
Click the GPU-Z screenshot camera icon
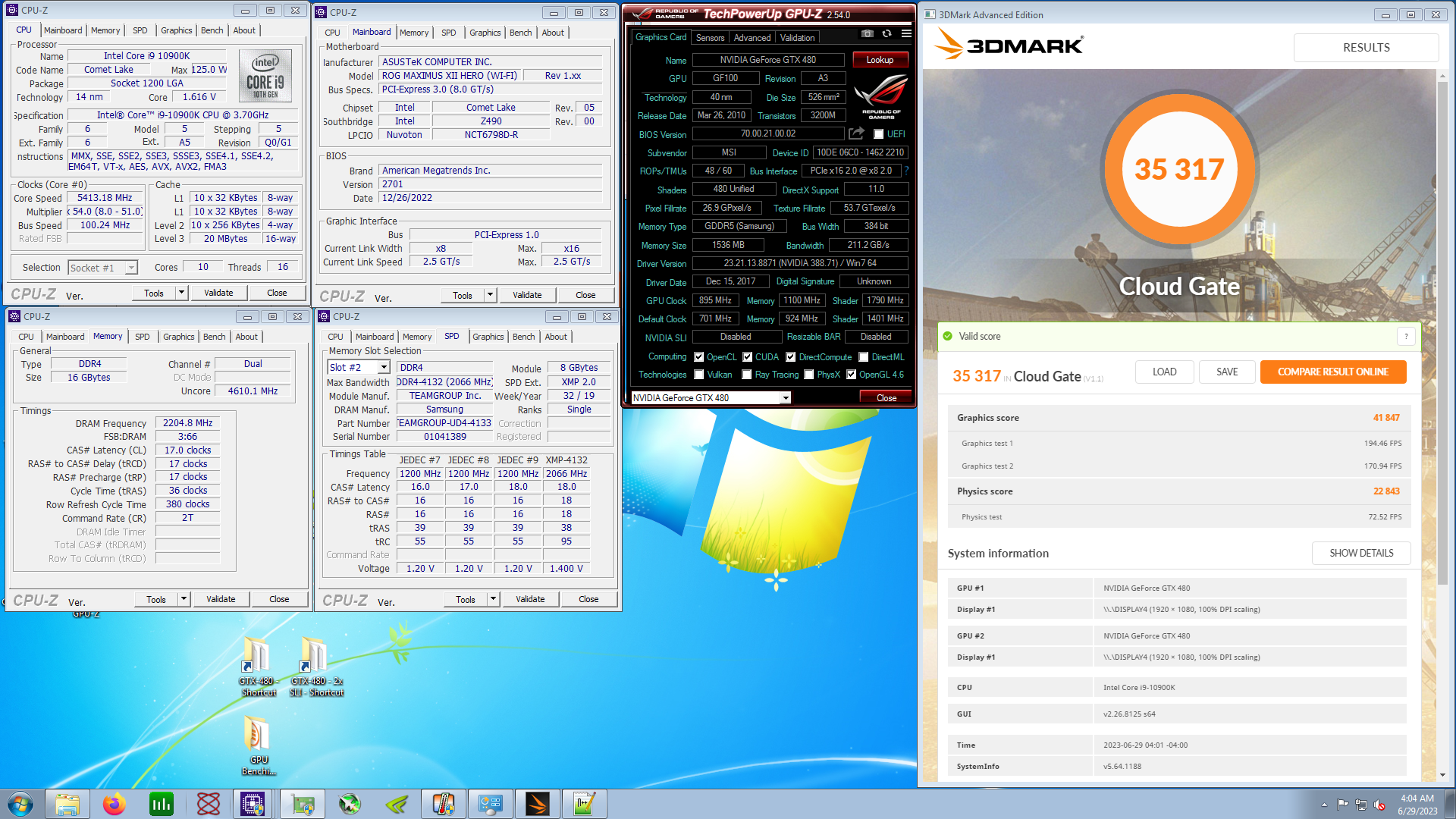pyautogui.click(x=868, y=33)
